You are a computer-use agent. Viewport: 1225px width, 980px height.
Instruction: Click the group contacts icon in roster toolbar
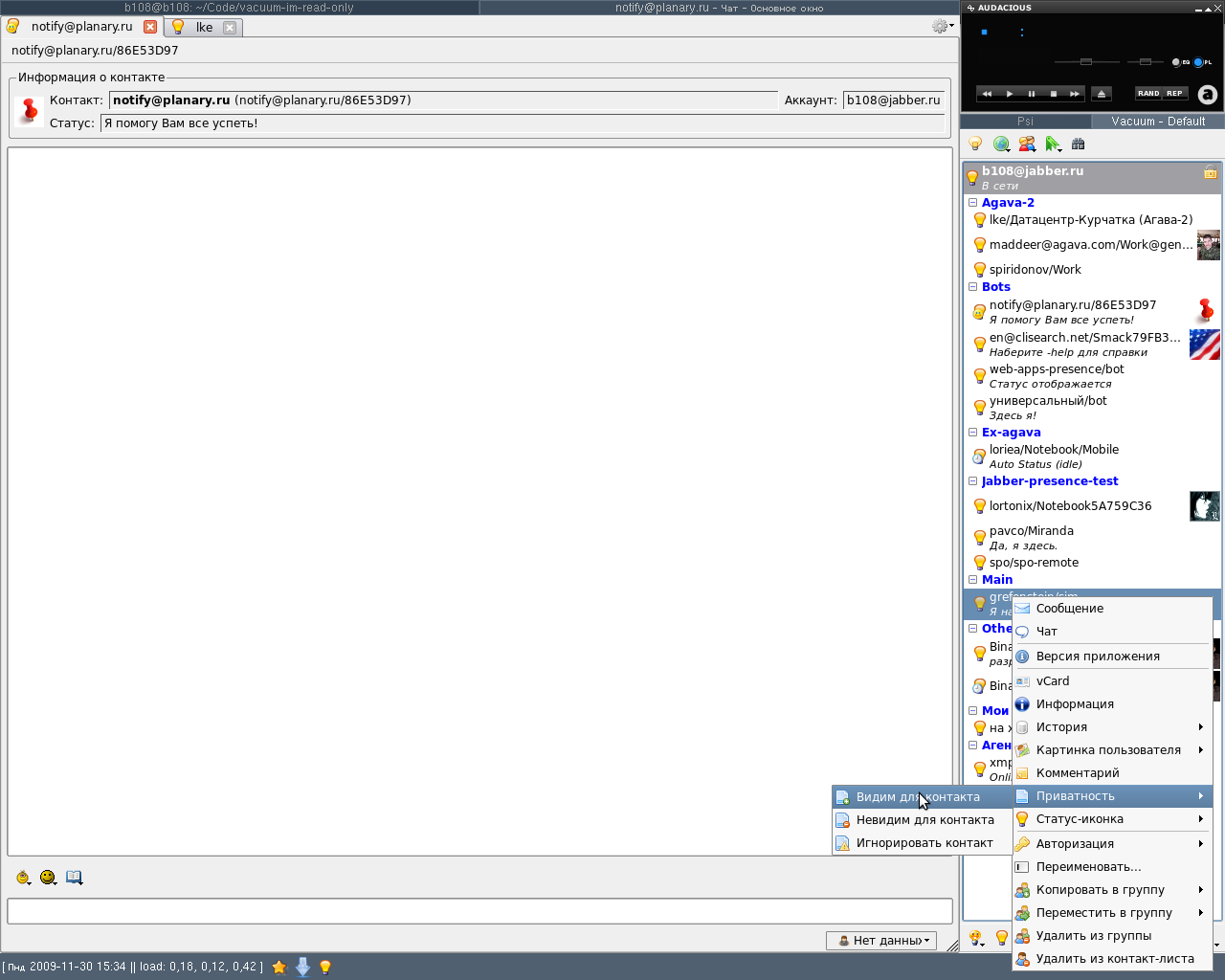coord(1027,145)
